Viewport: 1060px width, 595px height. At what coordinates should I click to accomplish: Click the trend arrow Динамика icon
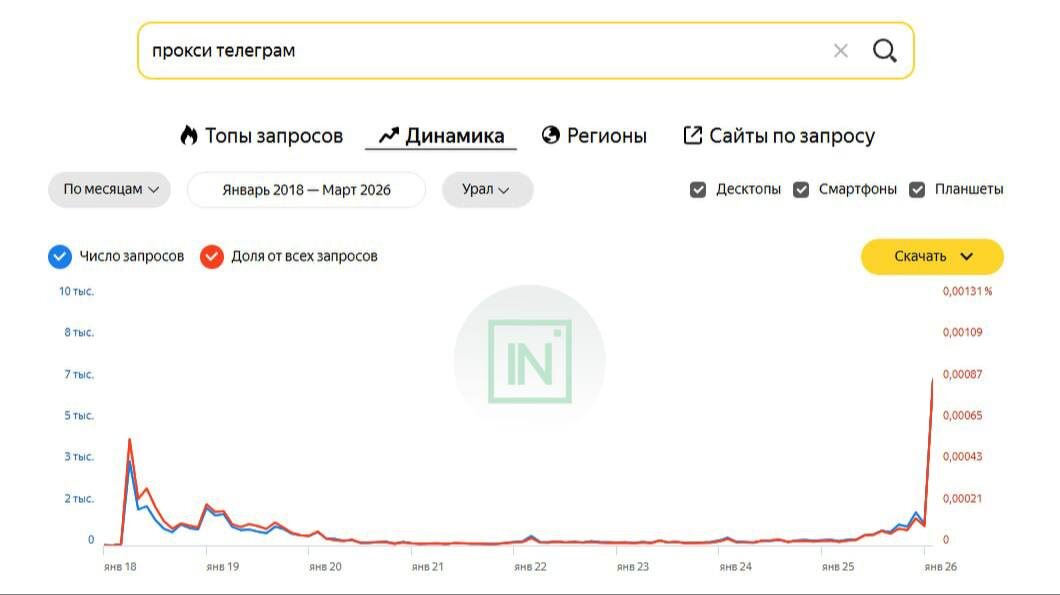[x=389, y=136]
